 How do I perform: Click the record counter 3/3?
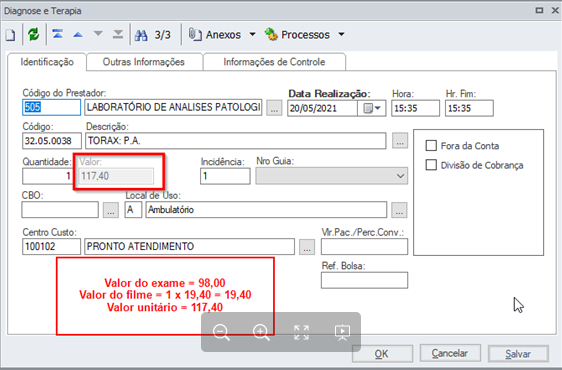pyautogui.click(x=163, y=35)
